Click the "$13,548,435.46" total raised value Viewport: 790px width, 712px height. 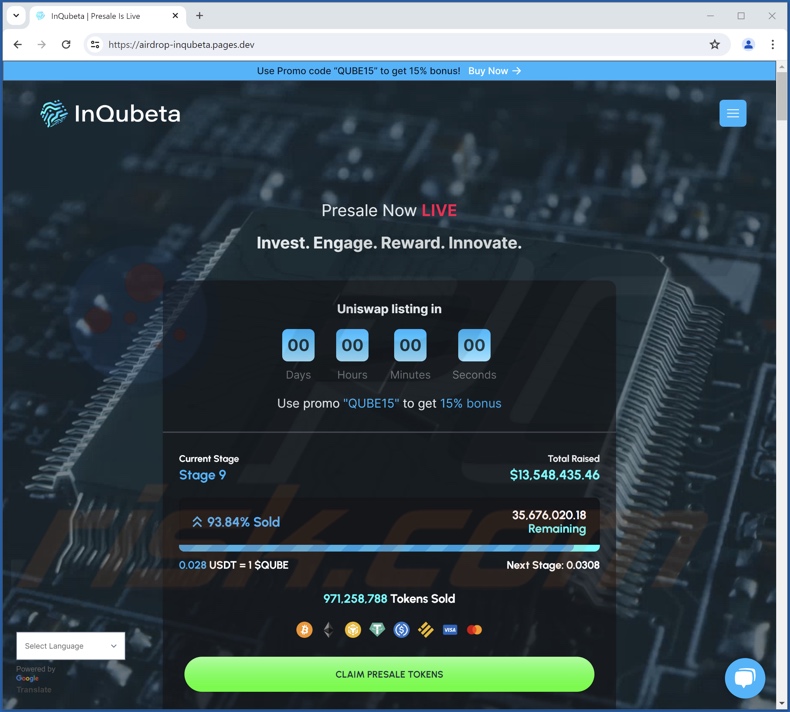555,475
